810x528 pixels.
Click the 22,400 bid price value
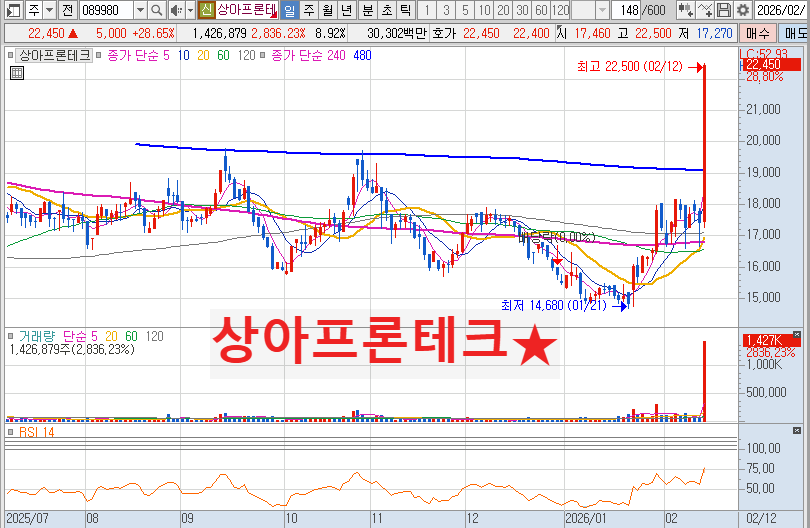531,33
